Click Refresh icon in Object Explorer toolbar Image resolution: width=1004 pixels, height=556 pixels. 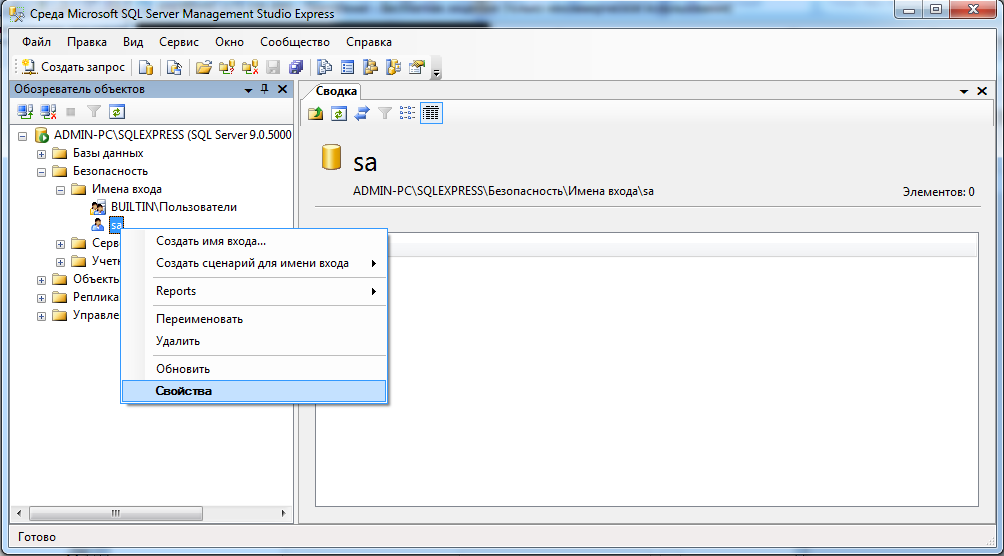click(116, 111)
